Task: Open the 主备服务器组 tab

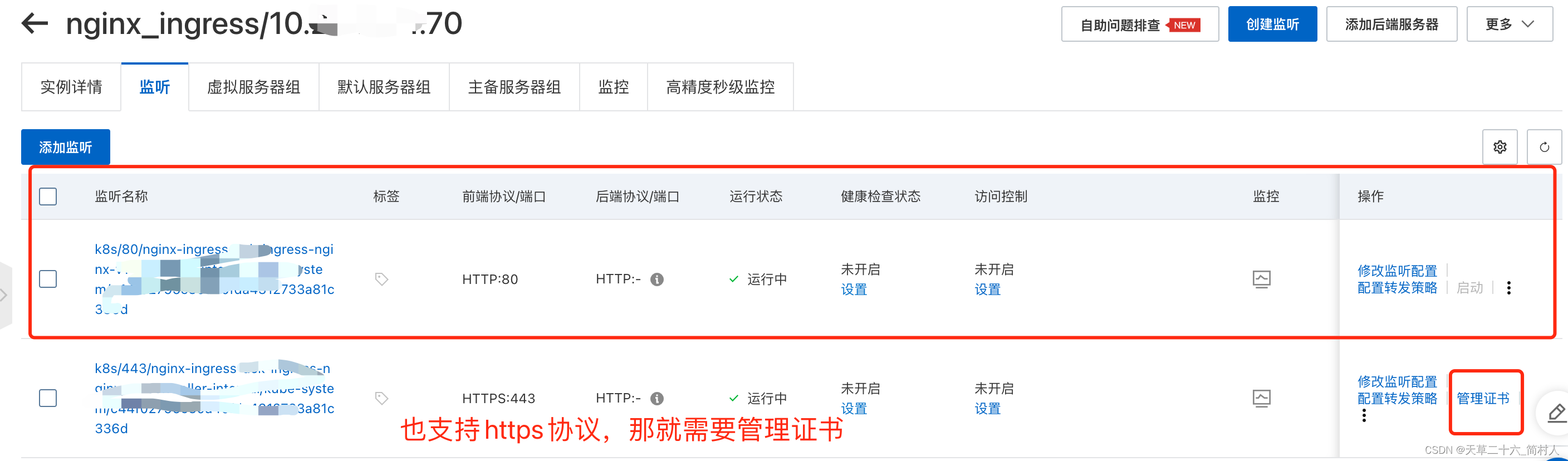Action: coord(514,87)
